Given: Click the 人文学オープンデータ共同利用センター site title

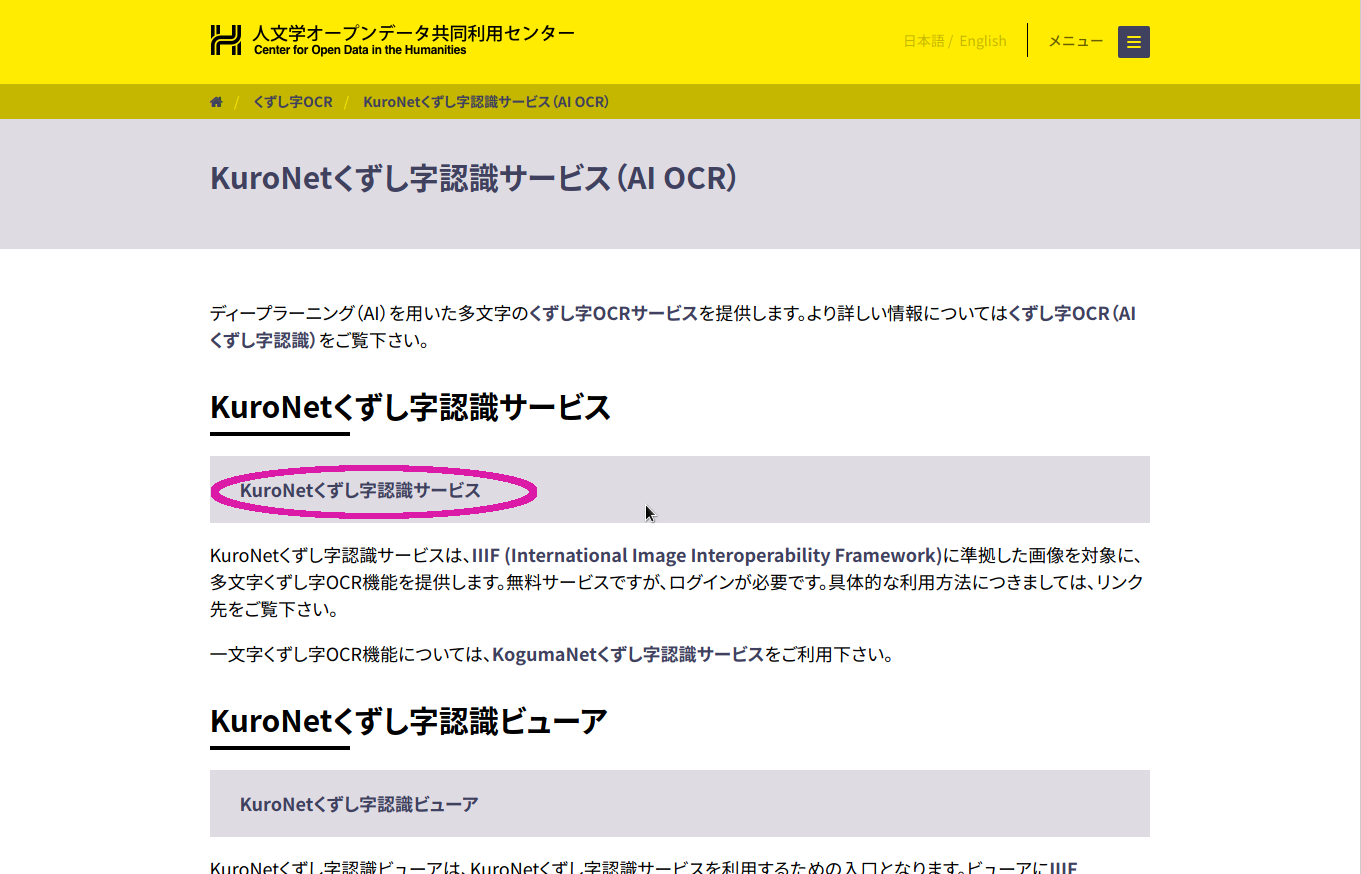Looking at the screenshot, I should coord(413,33).
